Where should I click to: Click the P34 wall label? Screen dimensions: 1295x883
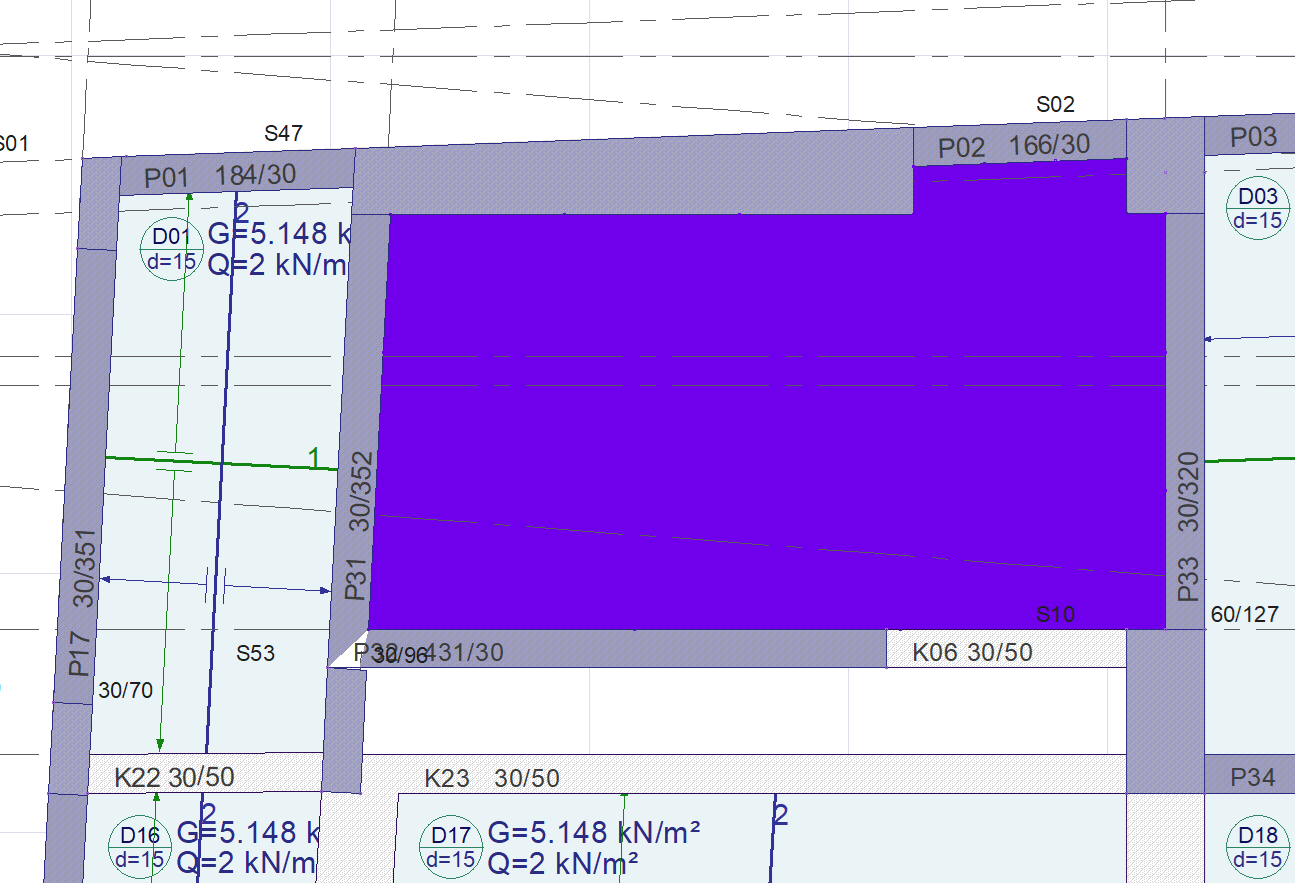click(1252, 777)
